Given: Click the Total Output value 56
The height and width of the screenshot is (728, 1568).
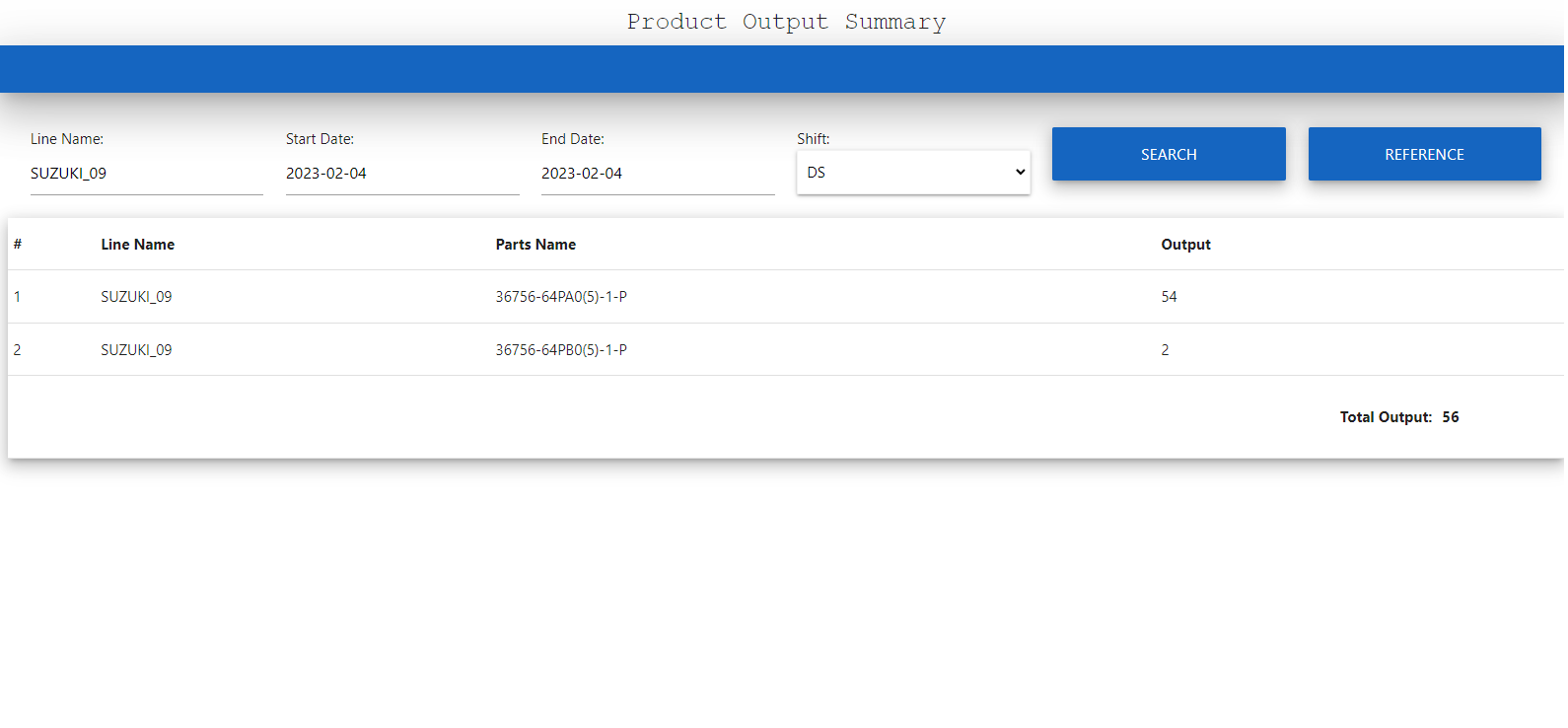Looking at the screenshot, I should point(1450,417).
